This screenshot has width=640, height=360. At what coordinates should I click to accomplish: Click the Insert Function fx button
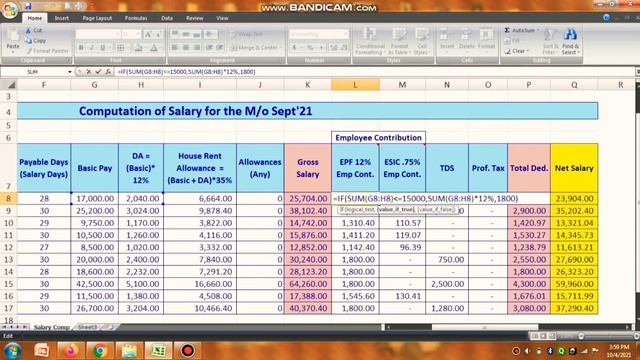coord(108,72)
